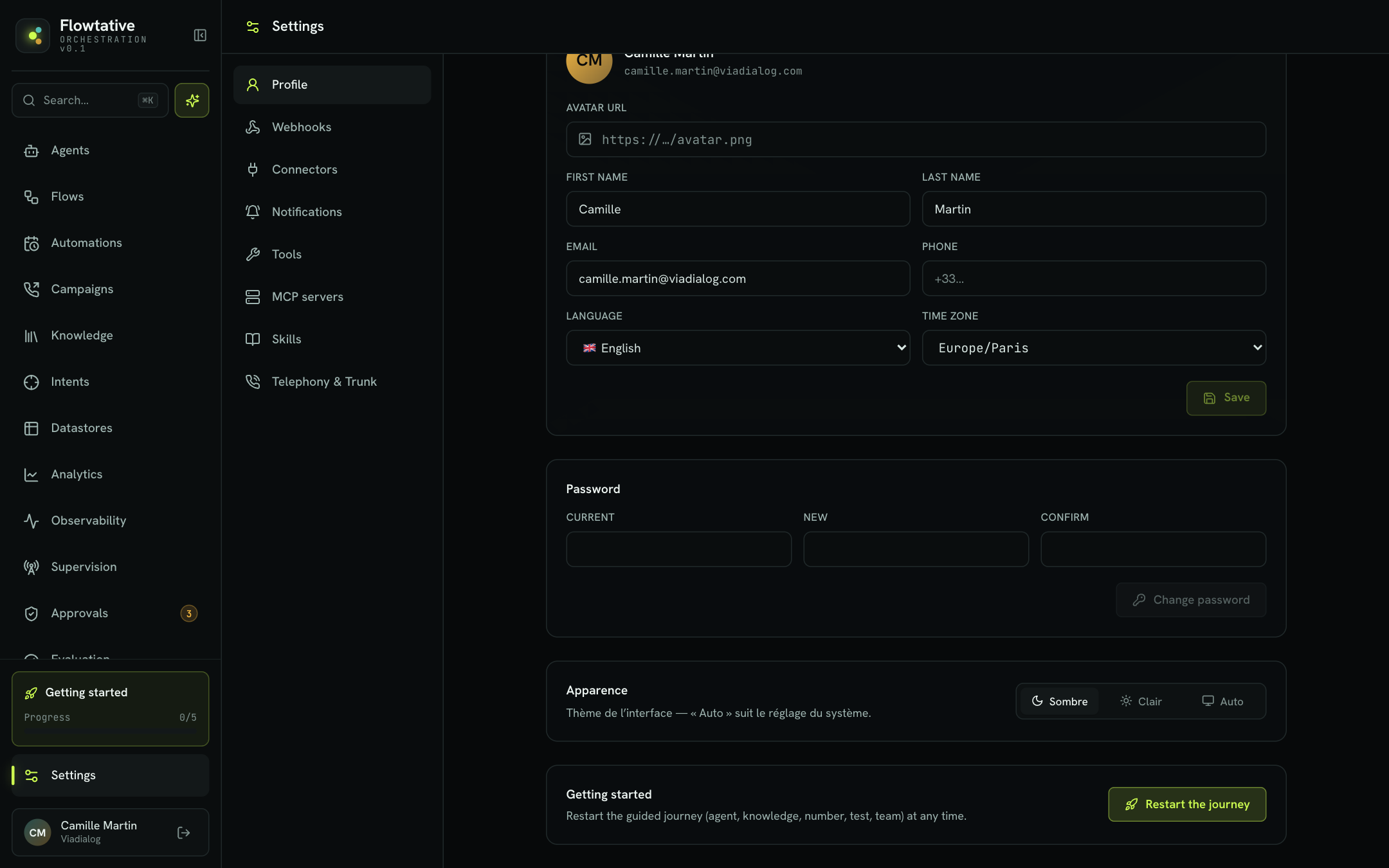The image size is (1389, 868).
Task: Open Telephony & Trunk settings
Action: (x=332, y=382)
